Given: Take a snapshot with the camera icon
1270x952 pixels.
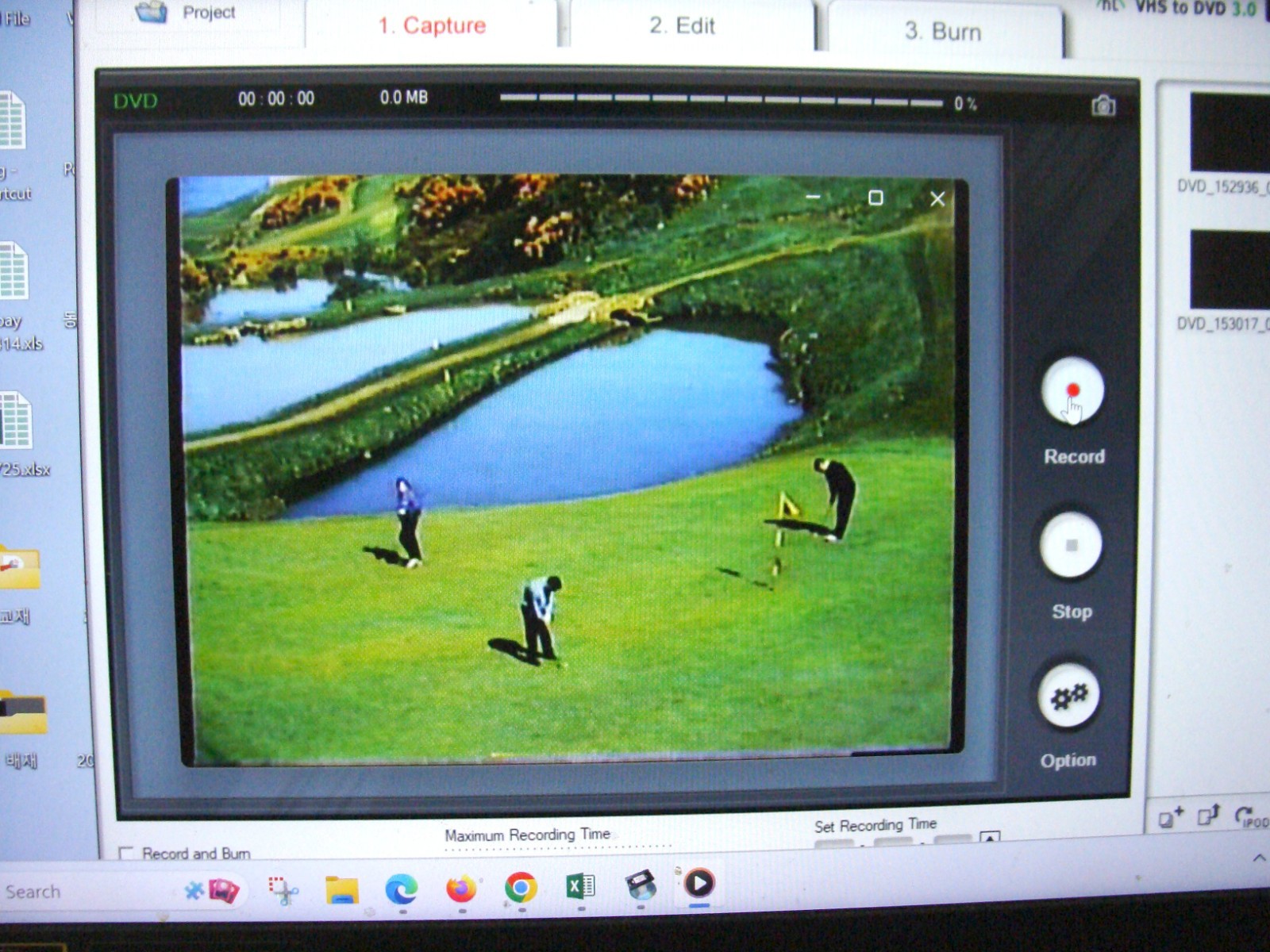Looking at the screenshot, I should coord(1103,106).
